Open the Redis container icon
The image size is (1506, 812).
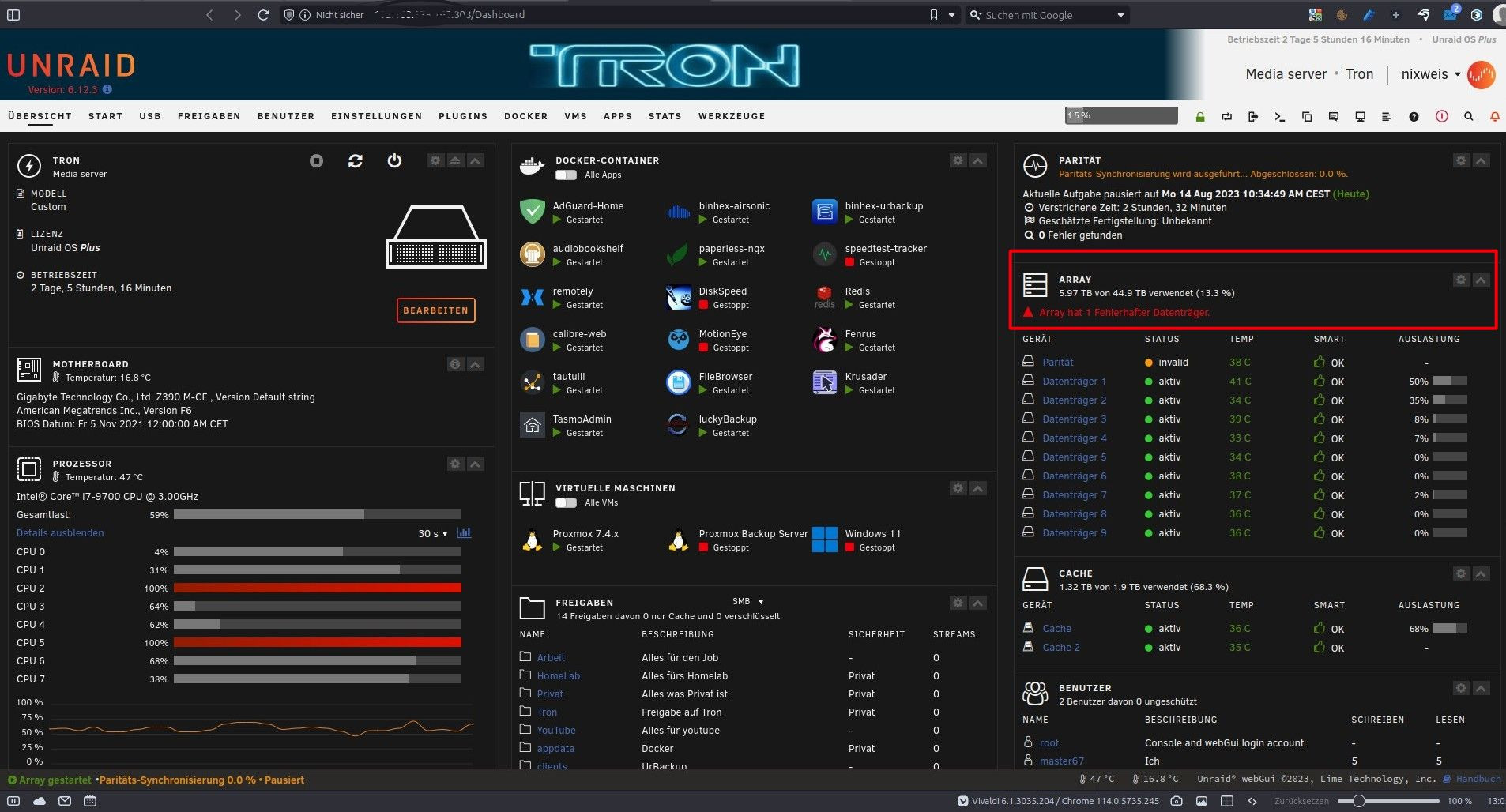point(825,297)
